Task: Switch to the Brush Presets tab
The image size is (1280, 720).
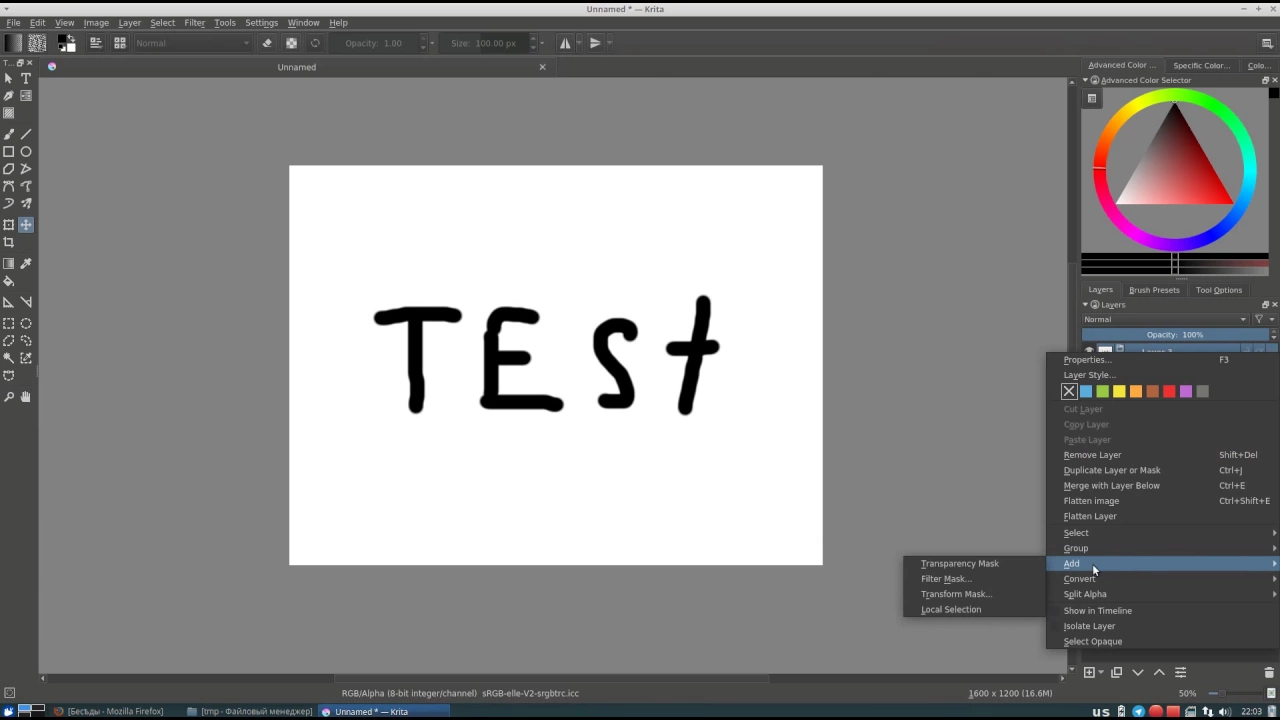Action: (x=1154, y=290)
